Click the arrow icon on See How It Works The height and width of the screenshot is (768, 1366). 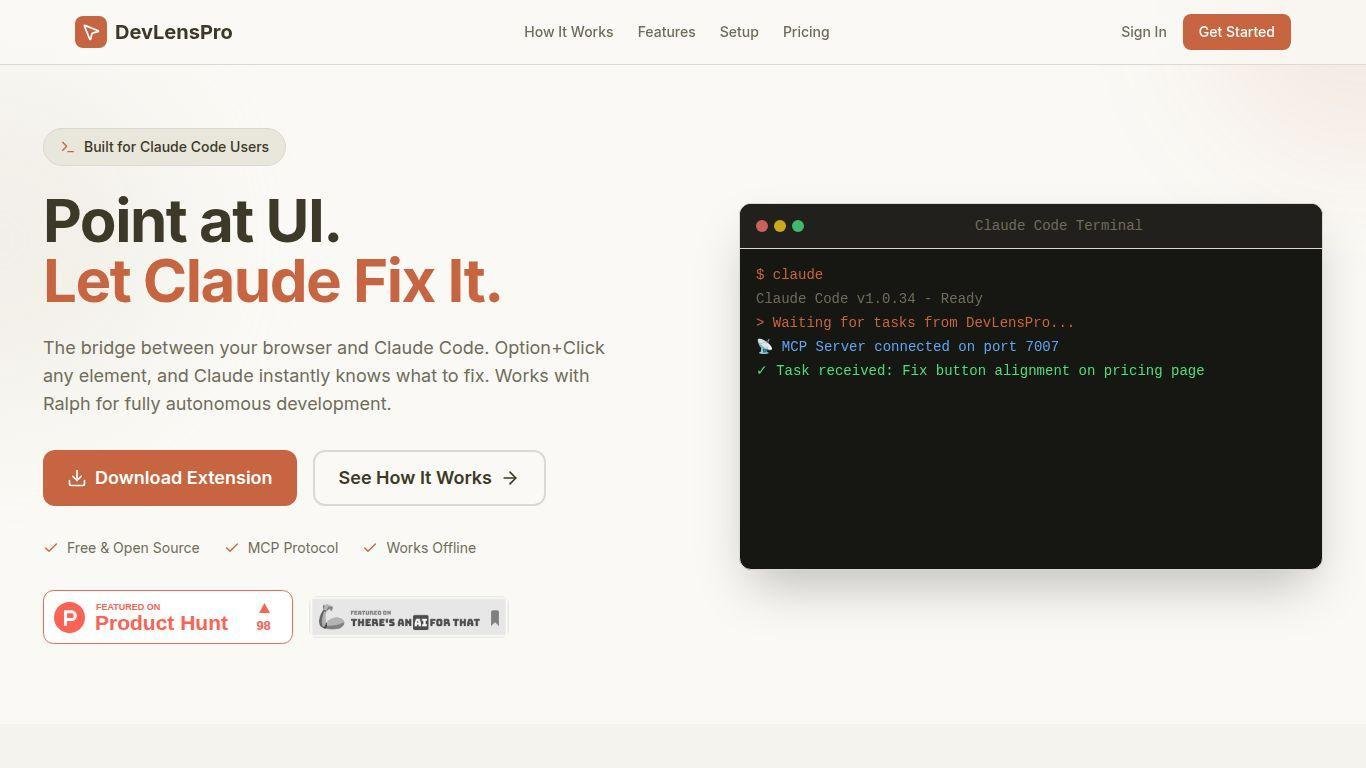[x=510, y=478]
